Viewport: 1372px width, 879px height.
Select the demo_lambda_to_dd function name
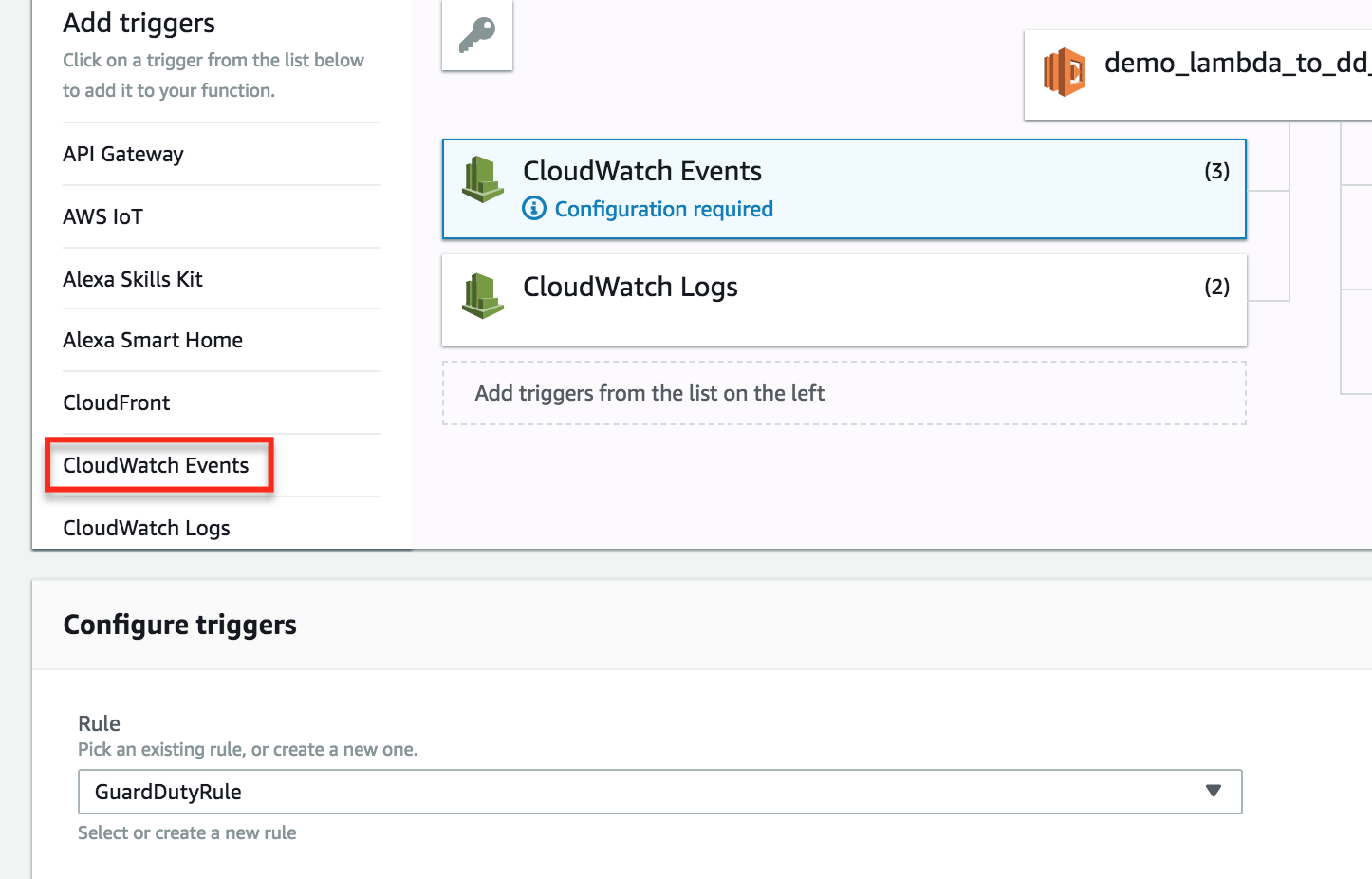point(1235,64)
